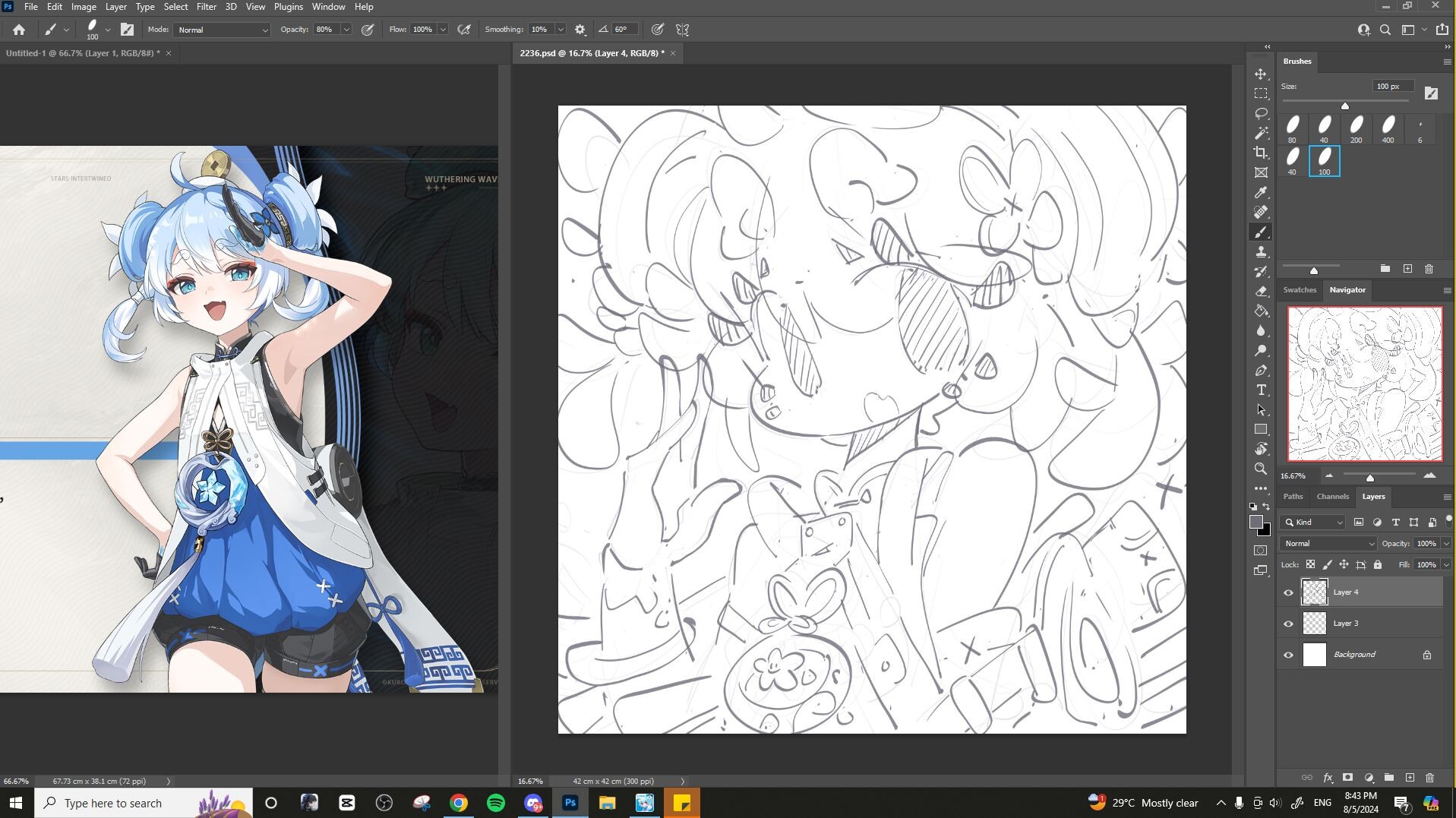The width and height of the screenshot is (1456, 818).
Task: Open the layer blend mode Normal dropdown
Action: tap(1328, 543)
